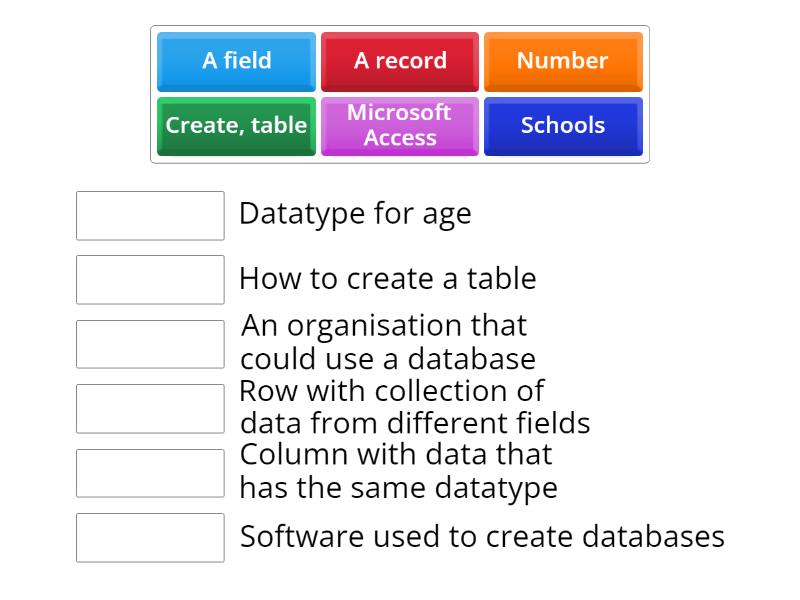The image size is (800, 600).
Task: Click the "How to create a table" text
Action: (x=387, y=278)
